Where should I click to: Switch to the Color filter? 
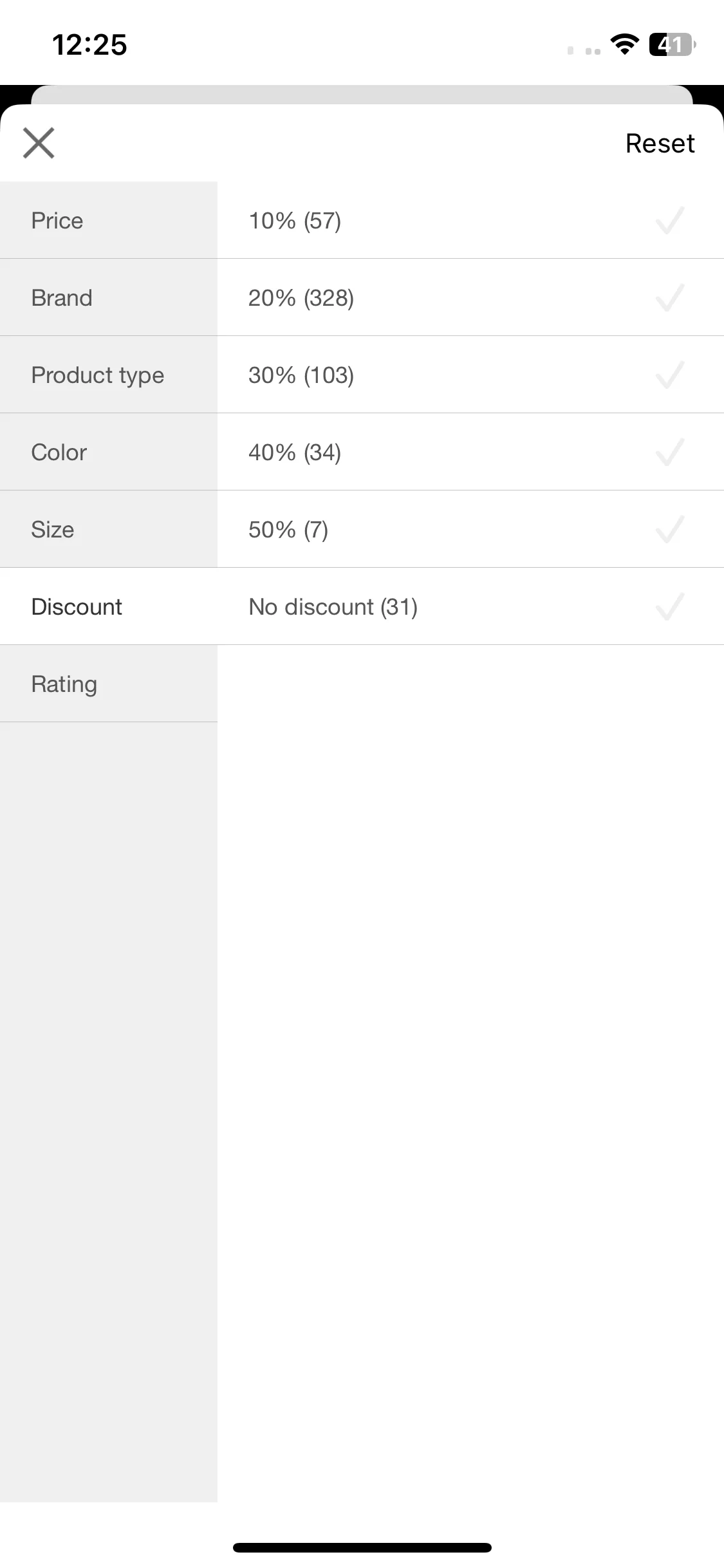click(109, 452)
